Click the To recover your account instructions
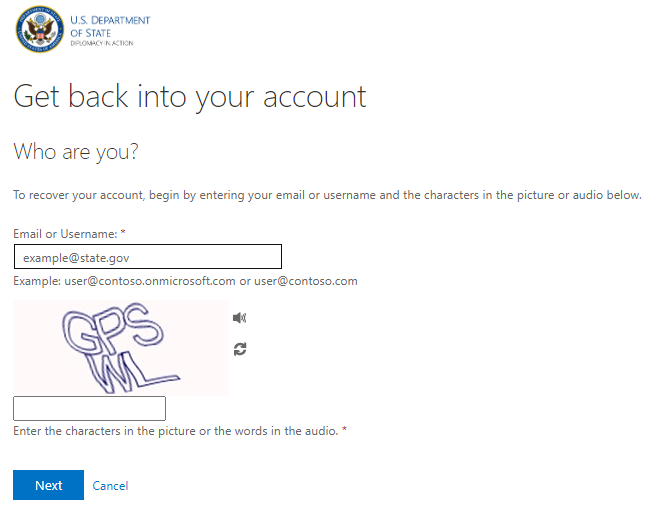This screenshot has width=659, height=519. pyautogui.click(x=327, y=195)
